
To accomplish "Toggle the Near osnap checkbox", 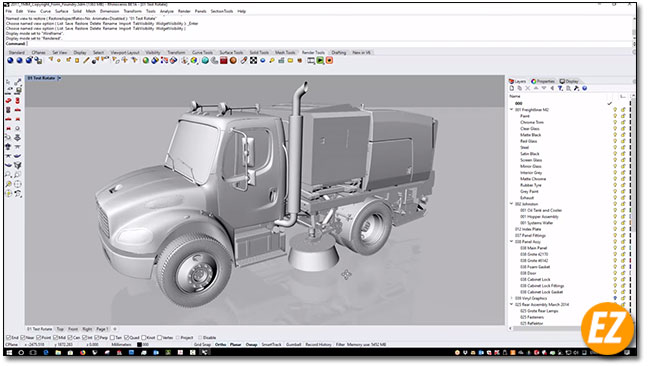I will (23, 338).
